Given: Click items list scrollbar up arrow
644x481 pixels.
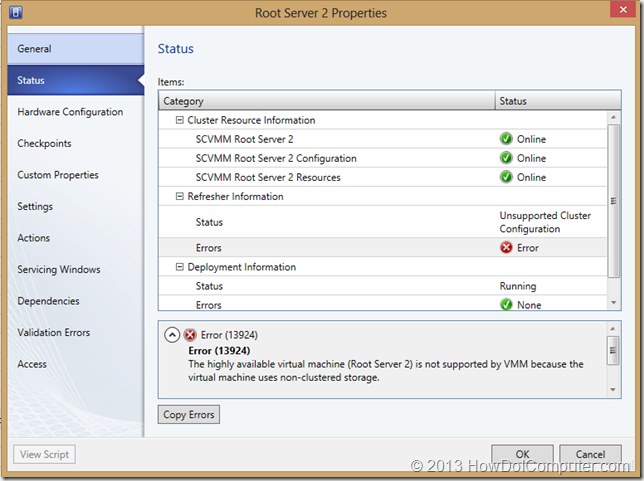Looking at the screenshot, I should (614, 117).
